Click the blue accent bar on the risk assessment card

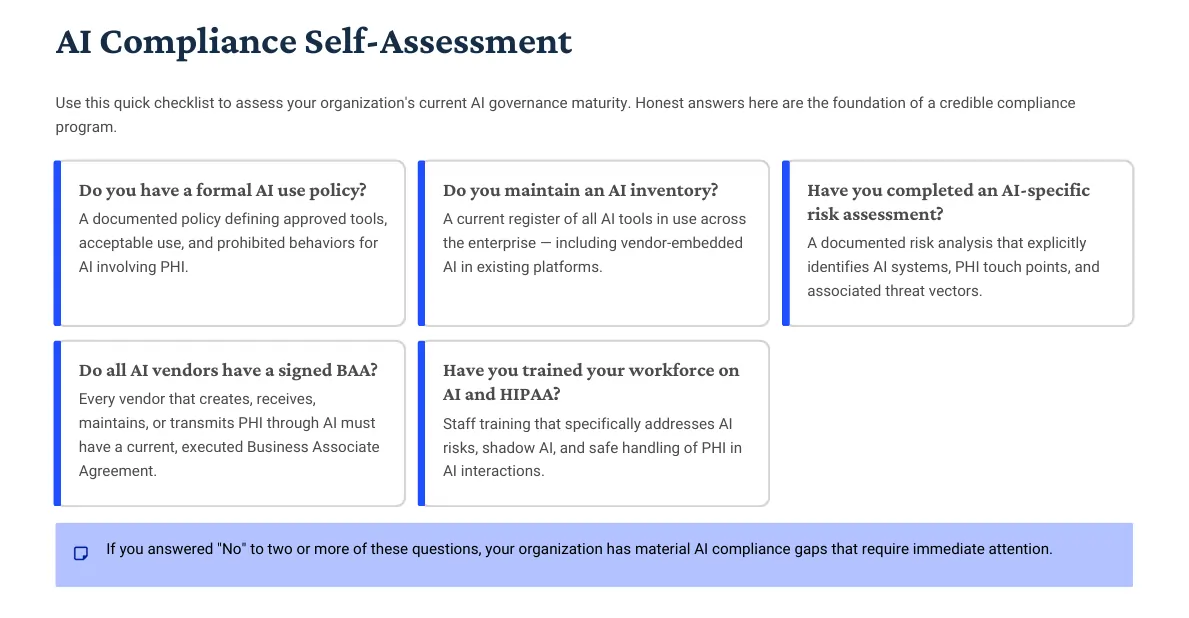[x=786, y=243]
